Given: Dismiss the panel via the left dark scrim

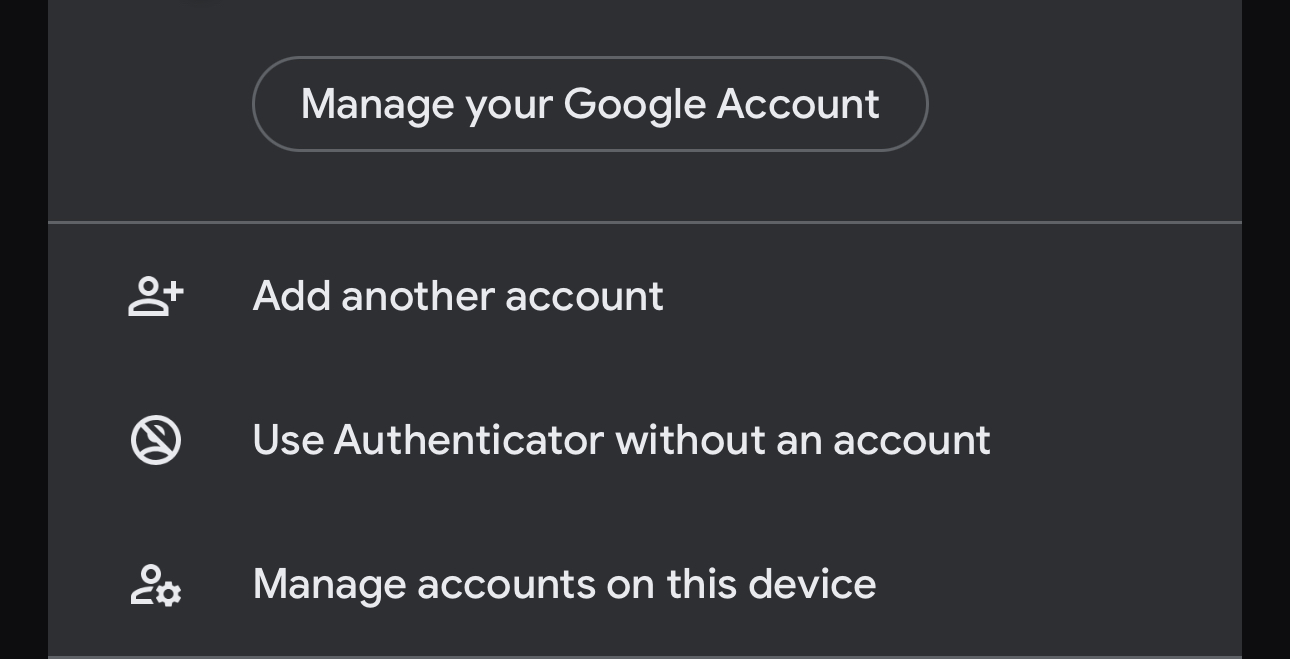Looking at the screenshot, I should 23,330.
